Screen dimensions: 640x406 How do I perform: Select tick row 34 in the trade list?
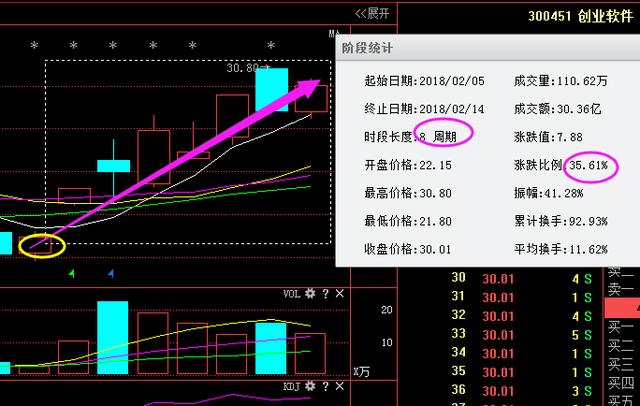tap(522, 353)
